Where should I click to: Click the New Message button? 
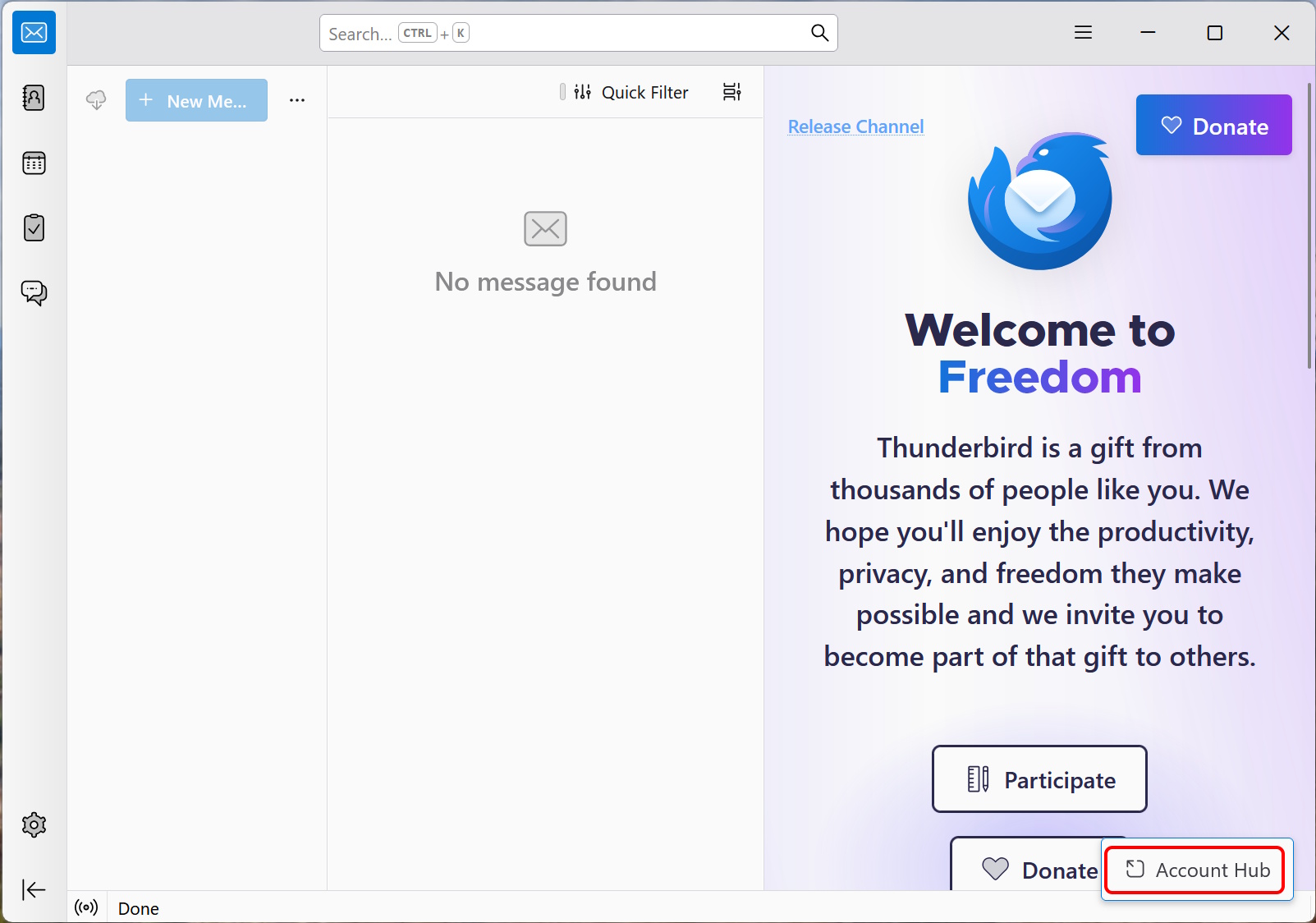point(196,100)
